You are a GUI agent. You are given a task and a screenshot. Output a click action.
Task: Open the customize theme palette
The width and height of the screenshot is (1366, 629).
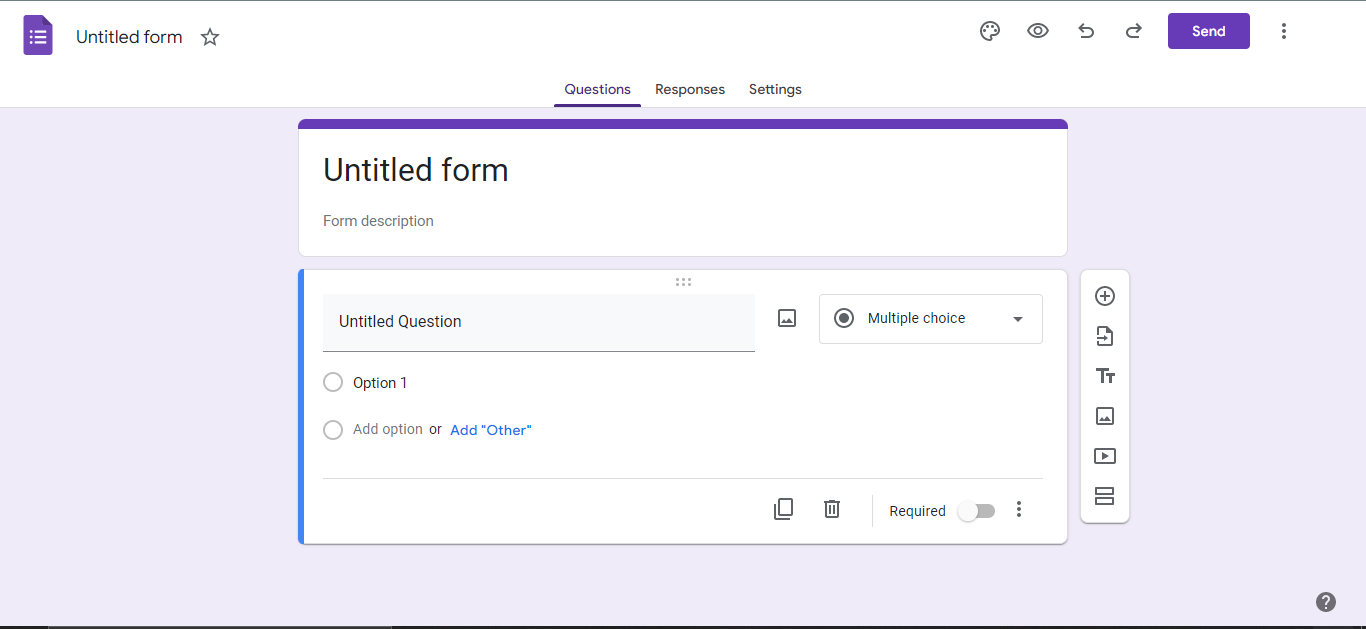click(x=990, y=31)
